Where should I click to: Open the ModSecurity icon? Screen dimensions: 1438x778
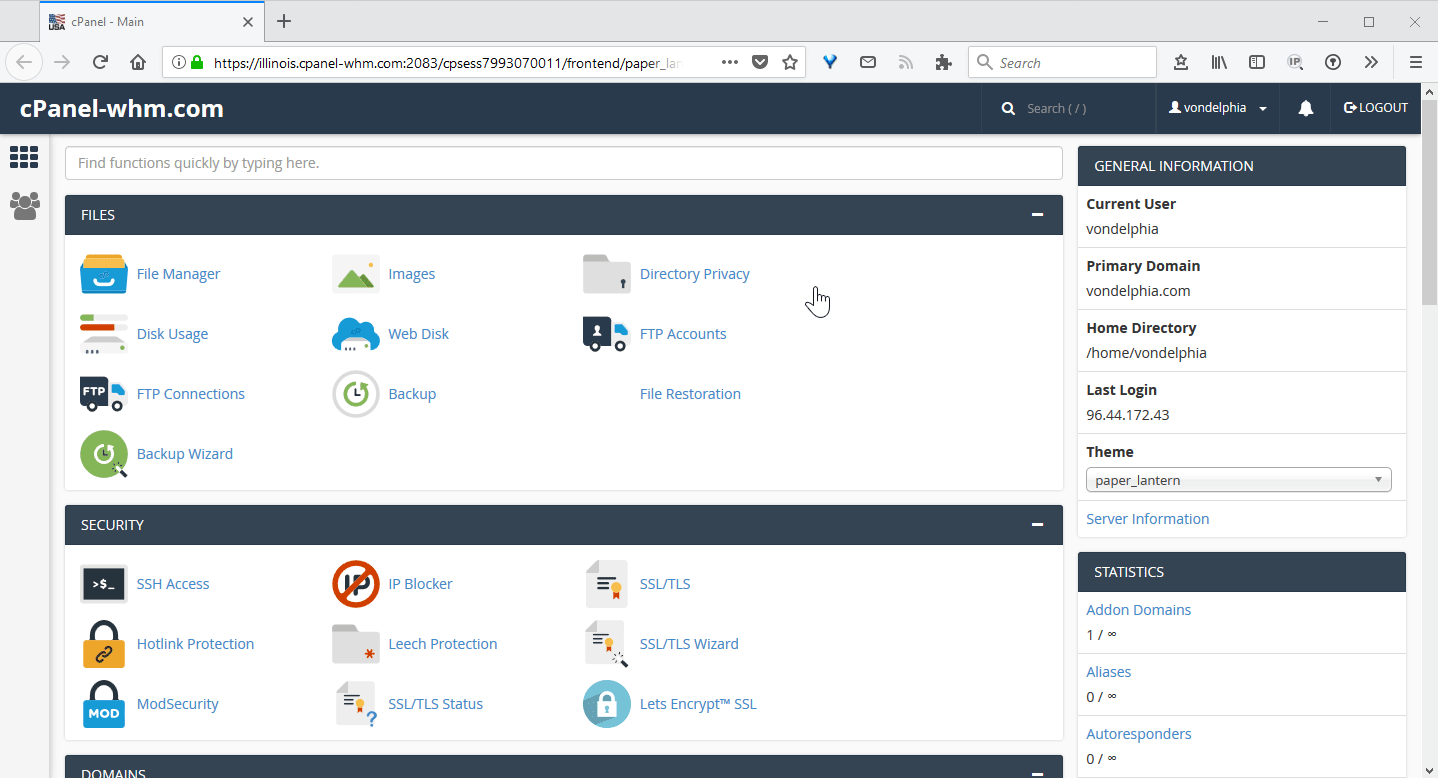click(x=104, y=704)
